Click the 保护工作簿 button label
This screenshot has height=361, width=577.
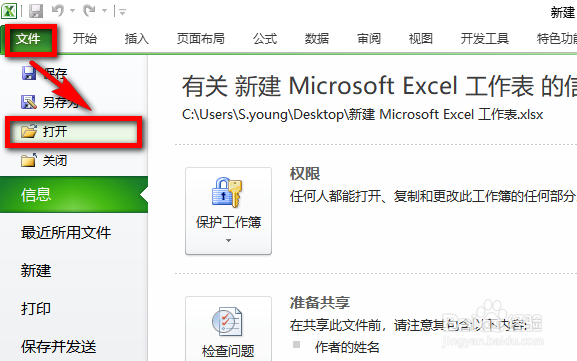pos(229,222)
